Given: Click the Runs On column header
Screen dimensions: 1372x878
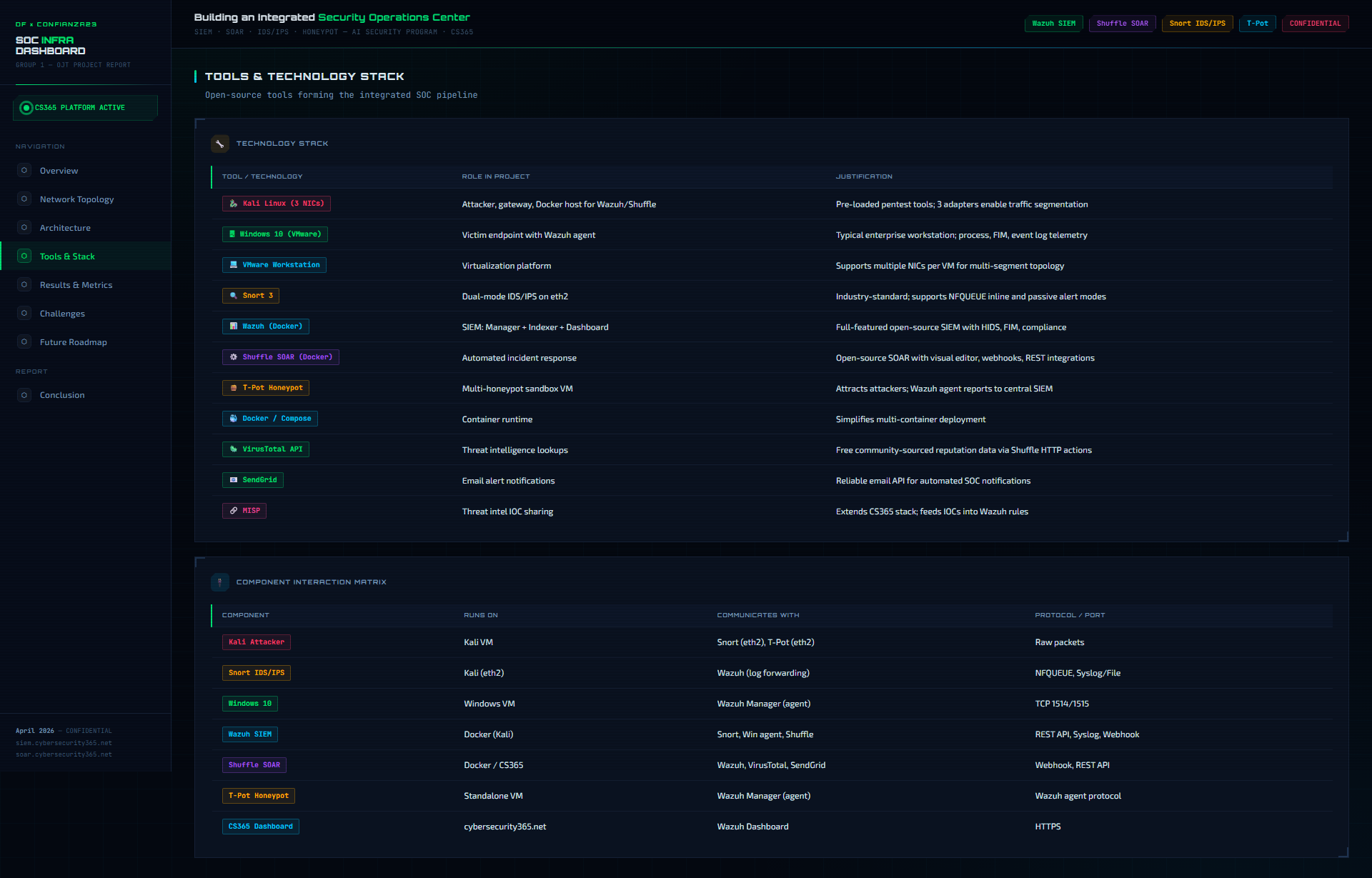Looking at the screenshot, I should [x=481, y=615].
